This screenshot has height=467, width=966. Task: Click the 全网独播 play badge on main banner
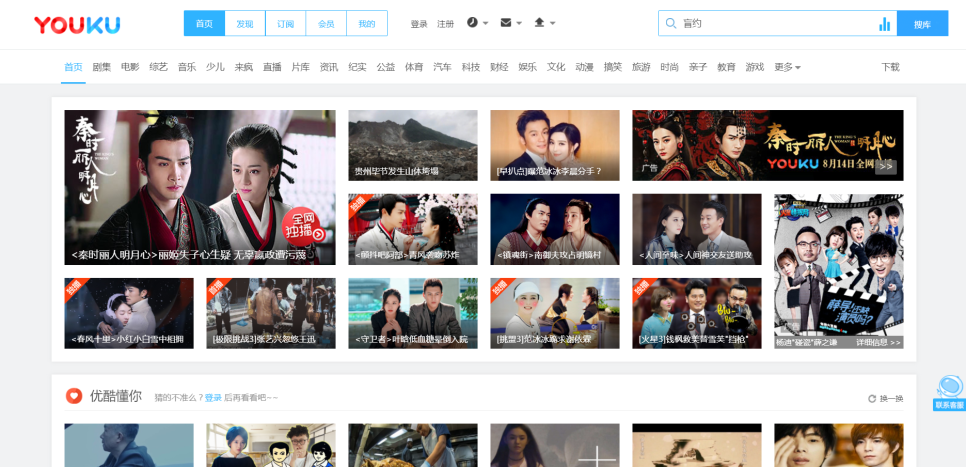click(x=303, y=226)
